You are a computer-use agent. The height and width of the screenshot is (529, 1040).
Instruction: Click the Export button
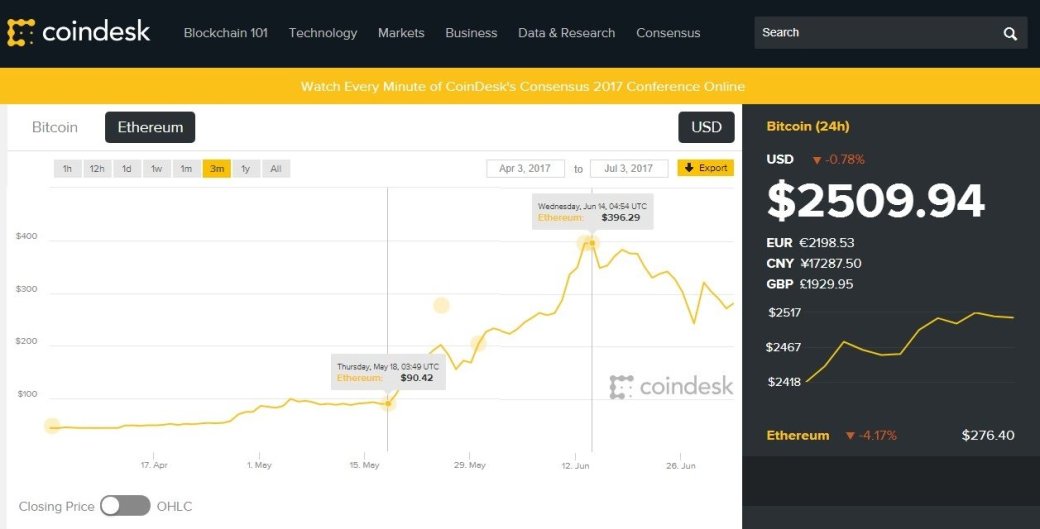[x=706, y=168]
